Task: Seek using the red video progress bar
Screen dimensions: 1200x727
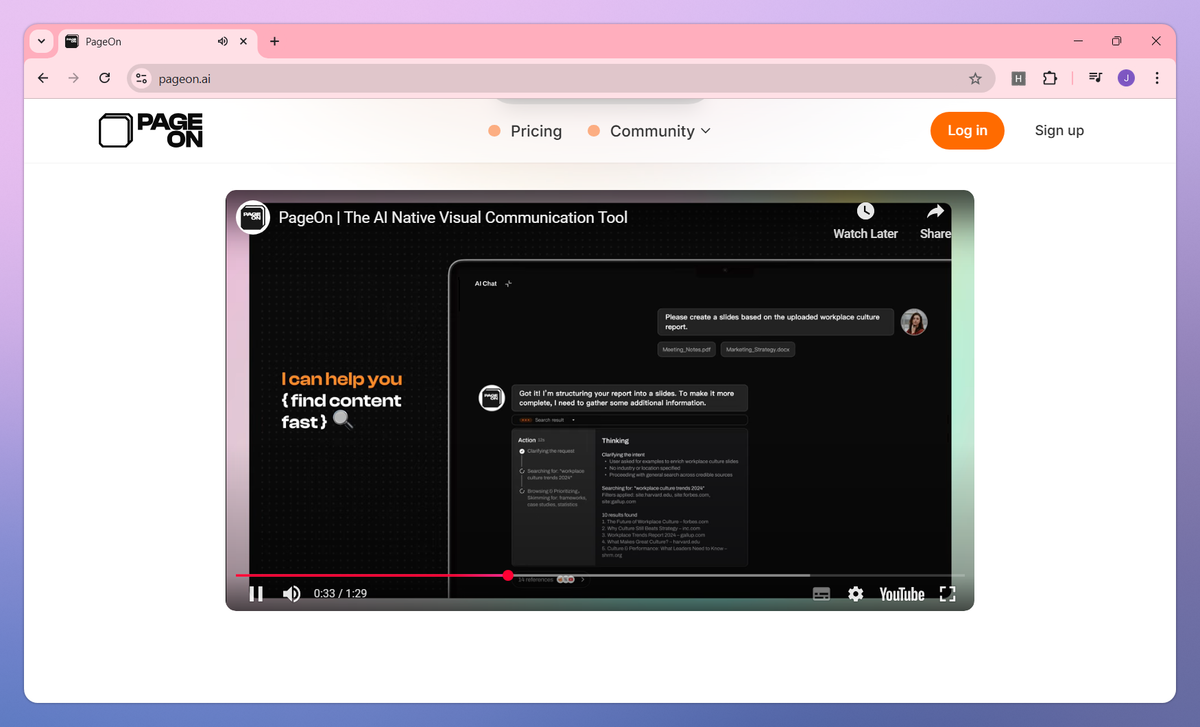Action: pyautogui.click(x=508, y=575)
